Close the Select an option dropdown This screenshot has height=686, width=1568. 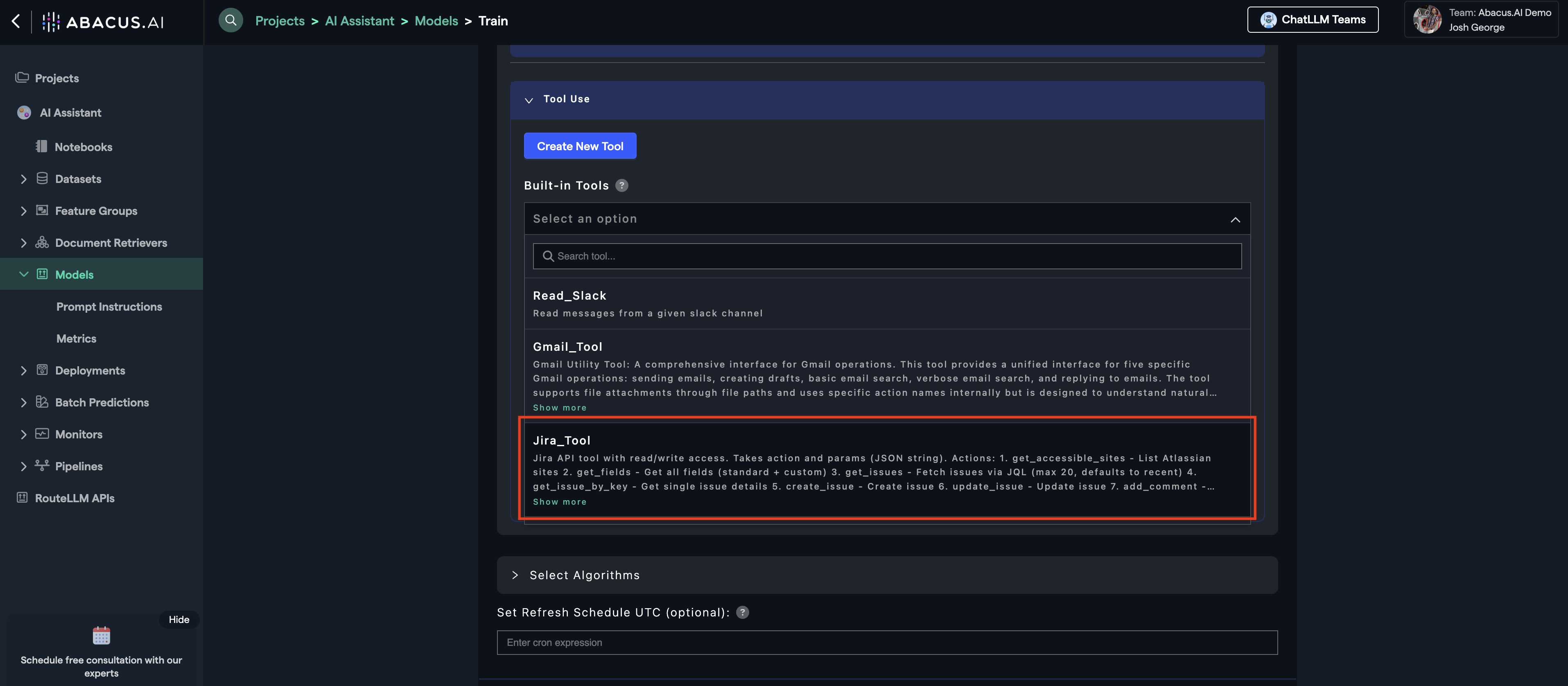(x=1234, y=219)
